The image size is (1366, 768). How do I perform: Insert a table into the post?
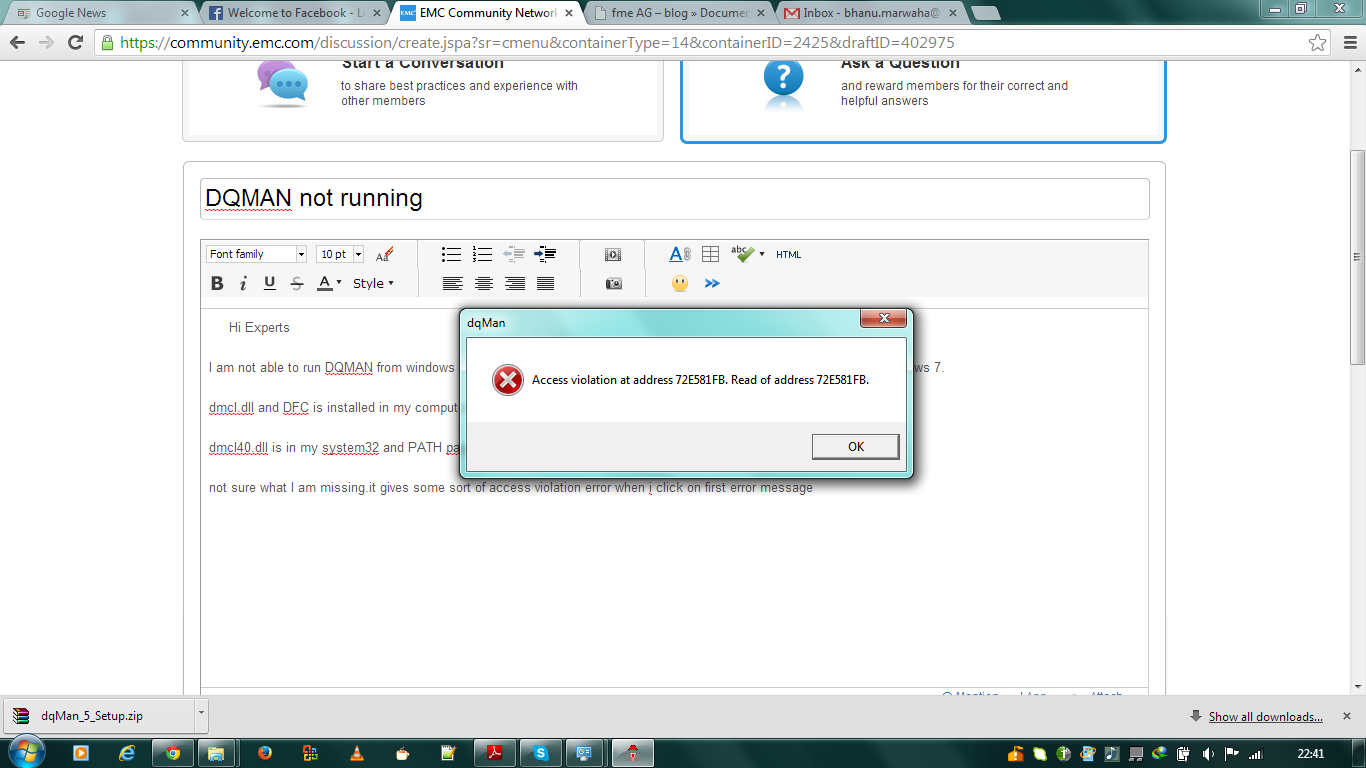coord(710,254)
